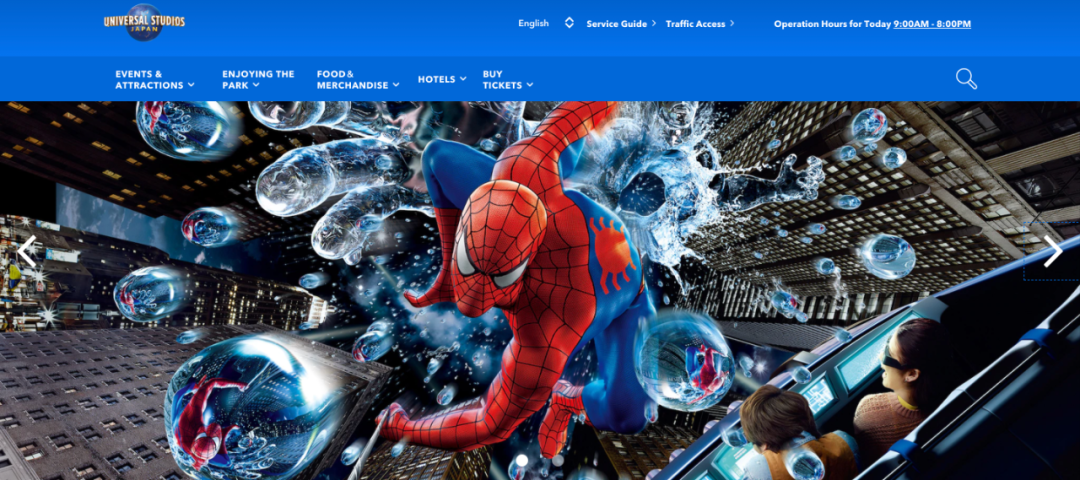Open the search magnifier icon
This screenshot has width=1080, height=480.
966,79
